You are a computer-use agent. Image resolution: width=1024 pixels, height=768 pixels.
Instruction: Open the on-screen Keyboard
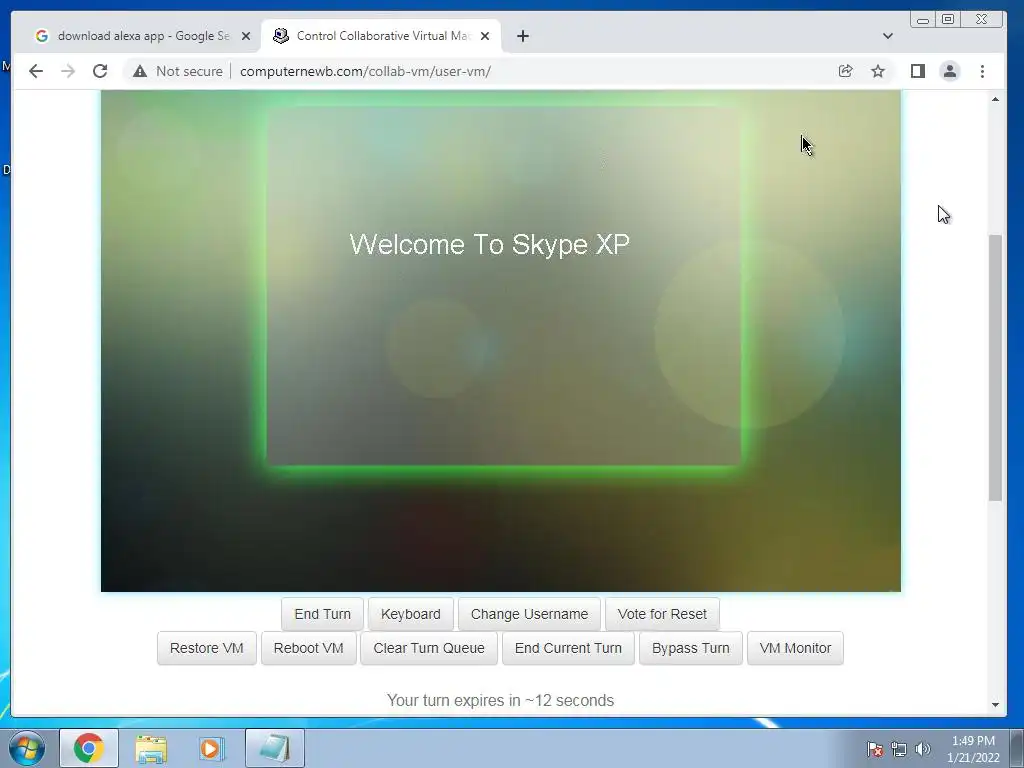click(x=411, y=614)
